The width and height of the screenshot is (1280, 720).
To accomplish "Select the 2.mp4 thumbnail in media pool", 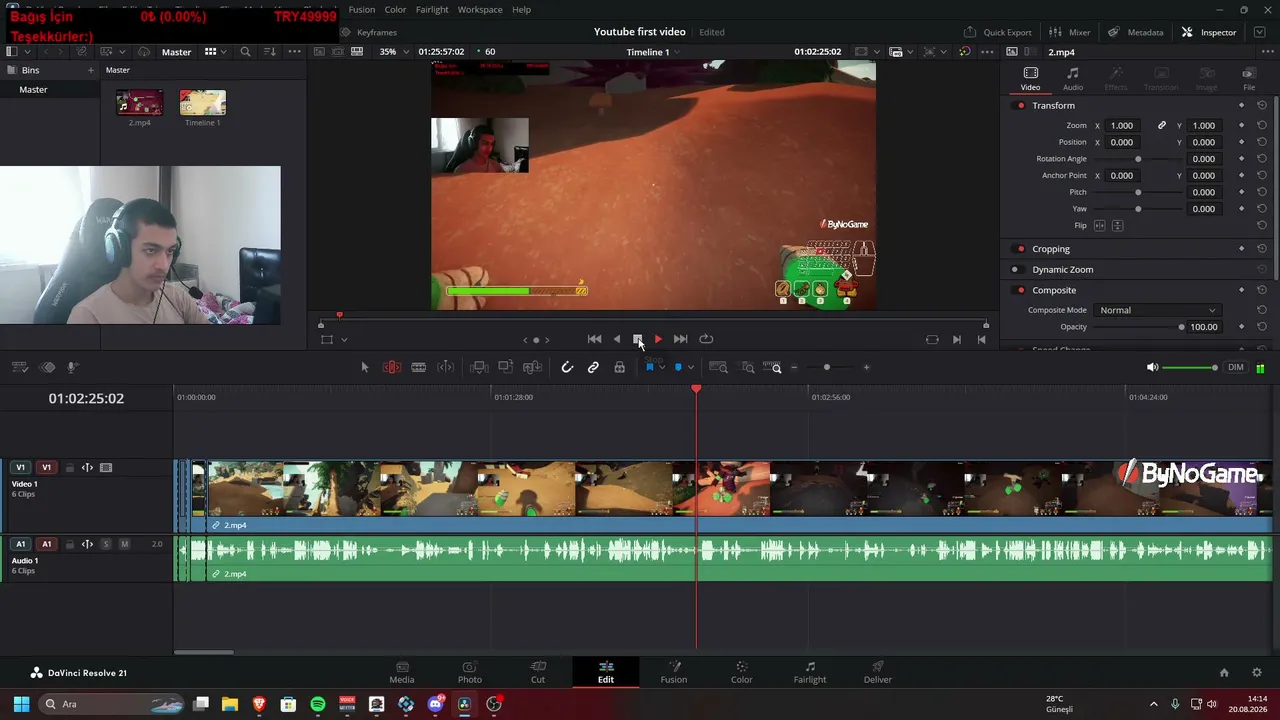I will (x=140, y=103).
